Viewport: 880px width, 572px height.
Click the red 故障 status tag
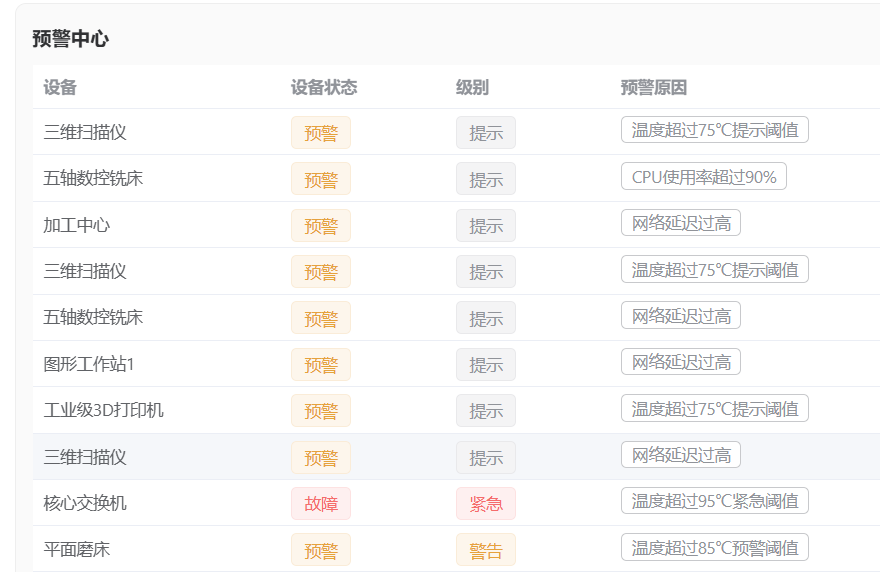click(x=321, y=504)
